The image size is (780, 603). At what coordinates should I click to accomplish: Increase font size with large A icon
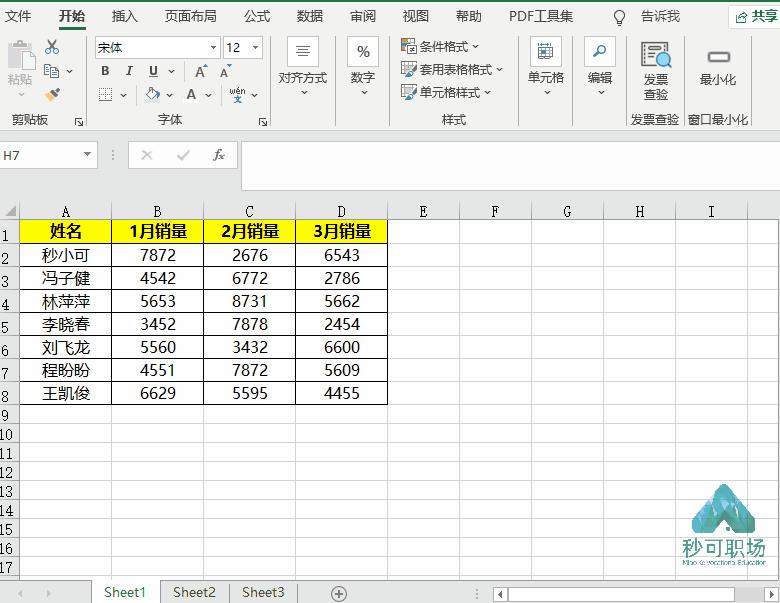[x=200, y=72]
